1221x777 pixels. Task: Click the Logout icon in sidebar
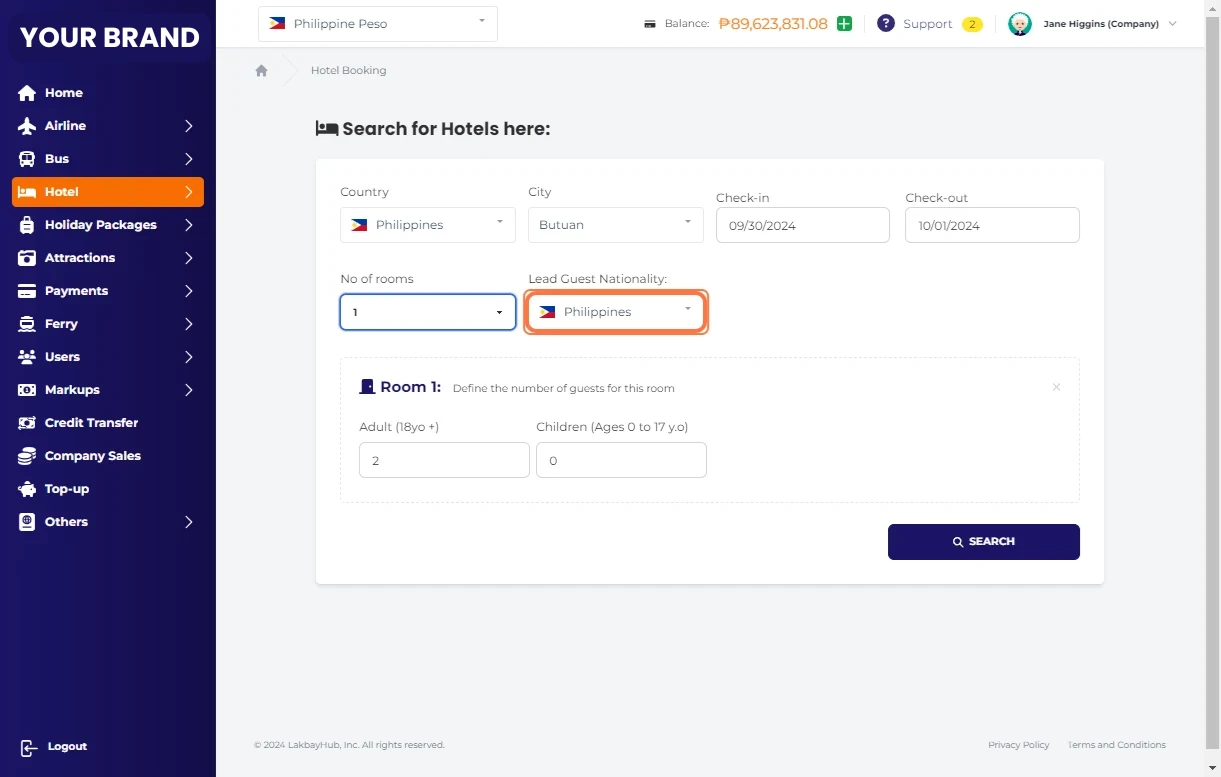(28, 747)
